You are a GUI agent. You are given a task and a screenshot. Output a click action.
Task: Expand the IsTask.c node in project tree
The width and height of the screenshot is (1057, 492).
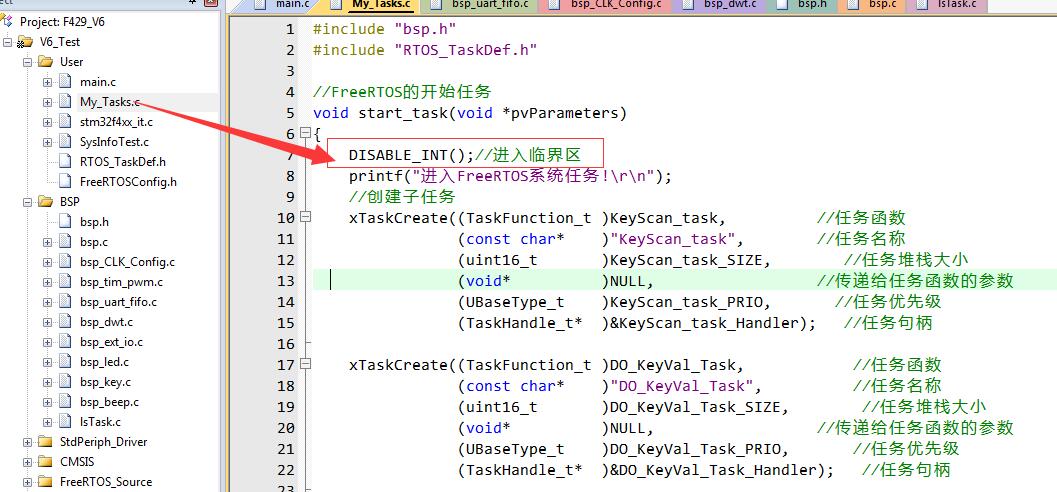tap(47, 422)
